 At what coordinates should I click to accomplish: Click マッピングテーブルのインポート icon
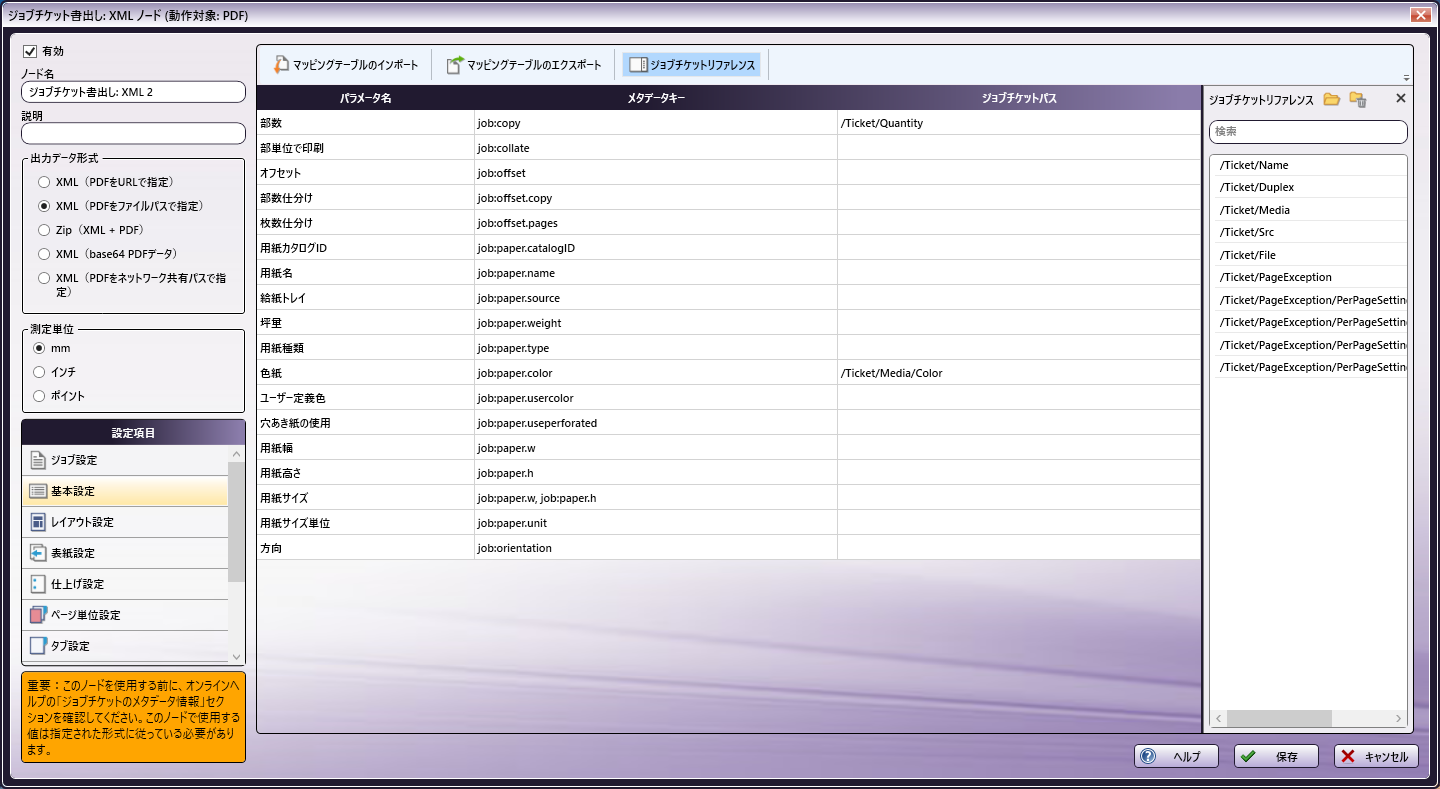coord(281,65)
